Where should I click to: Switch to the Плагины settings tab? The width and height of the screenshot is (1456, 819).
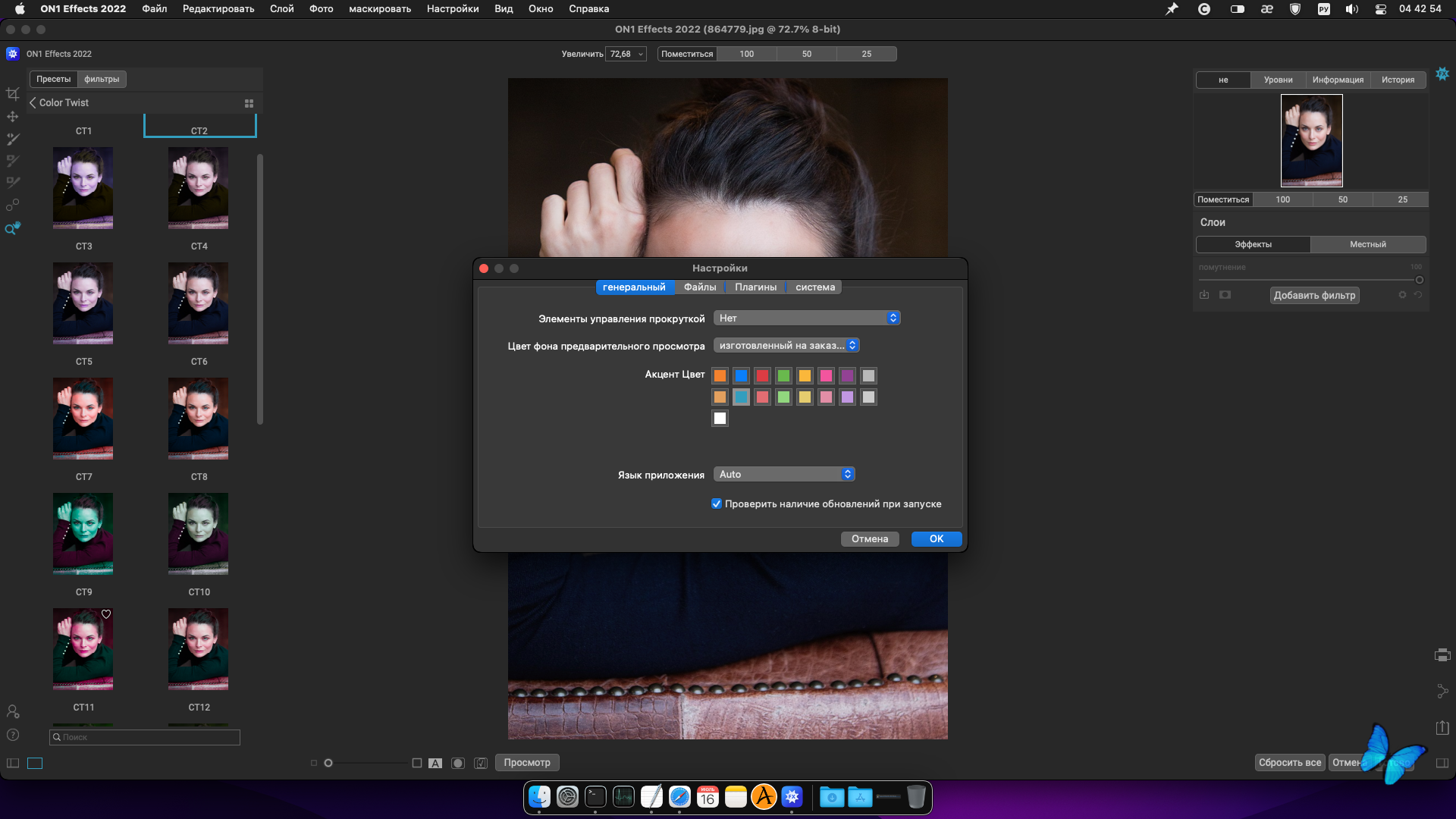click(x=756, y=287)
